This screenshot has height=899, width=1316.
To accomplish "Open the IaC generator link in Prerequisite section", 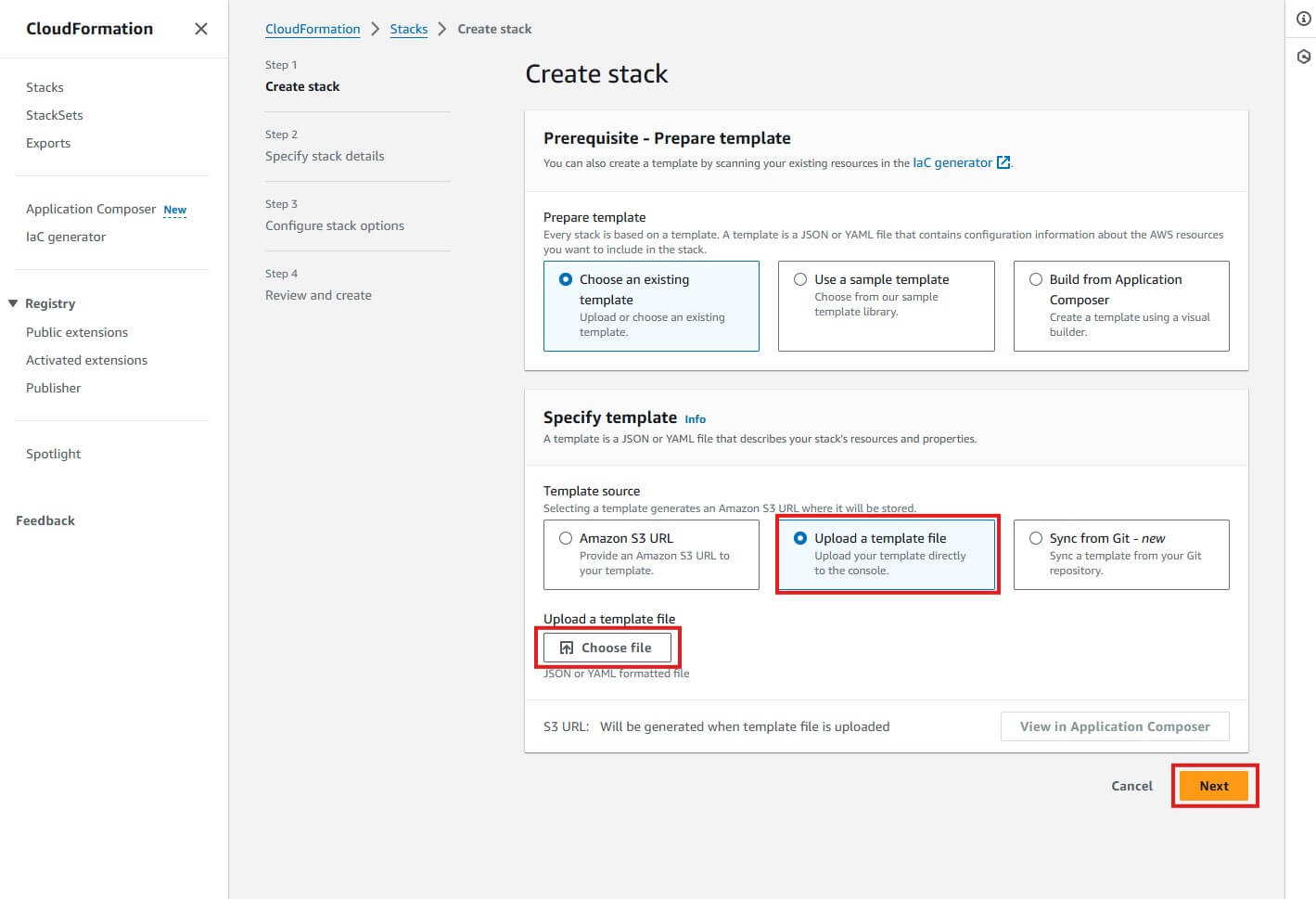I will coord(952,162).
